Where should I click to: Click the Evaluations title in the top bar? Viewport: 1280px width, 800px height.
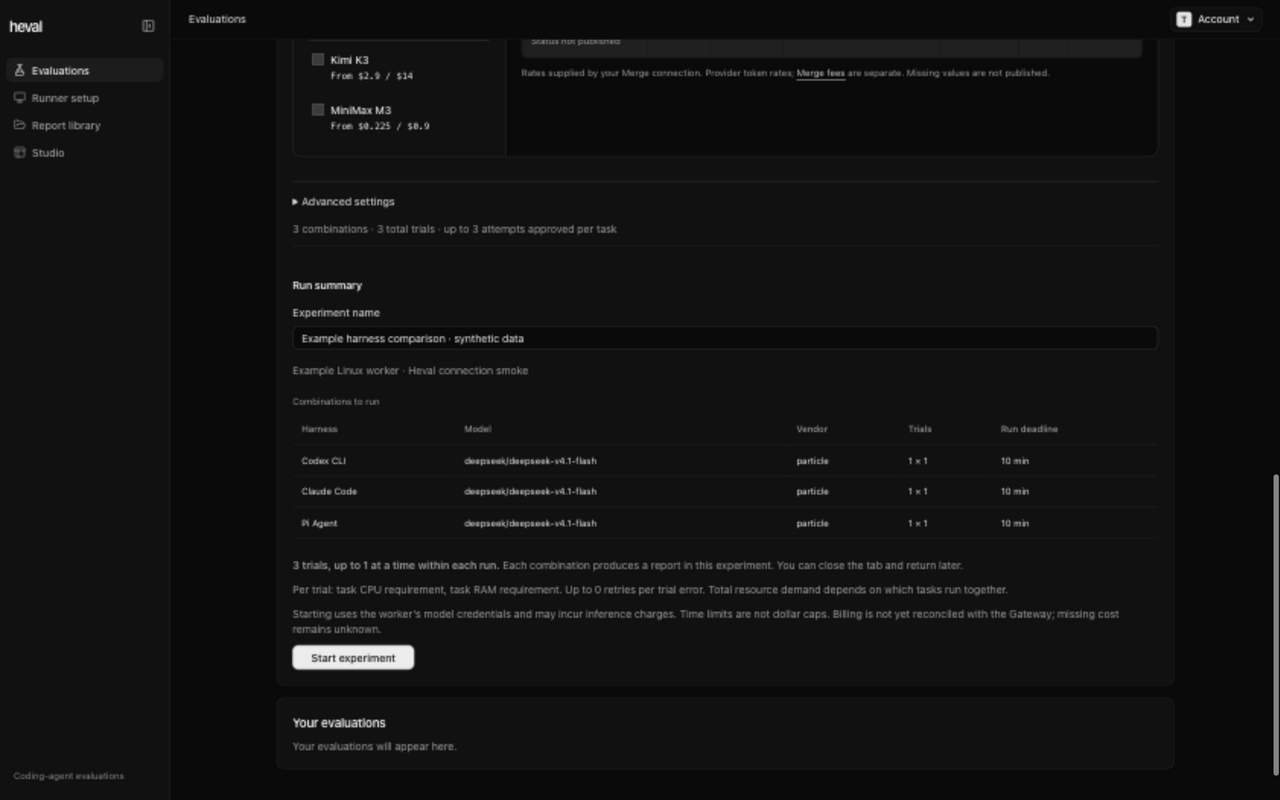(217, 19)
